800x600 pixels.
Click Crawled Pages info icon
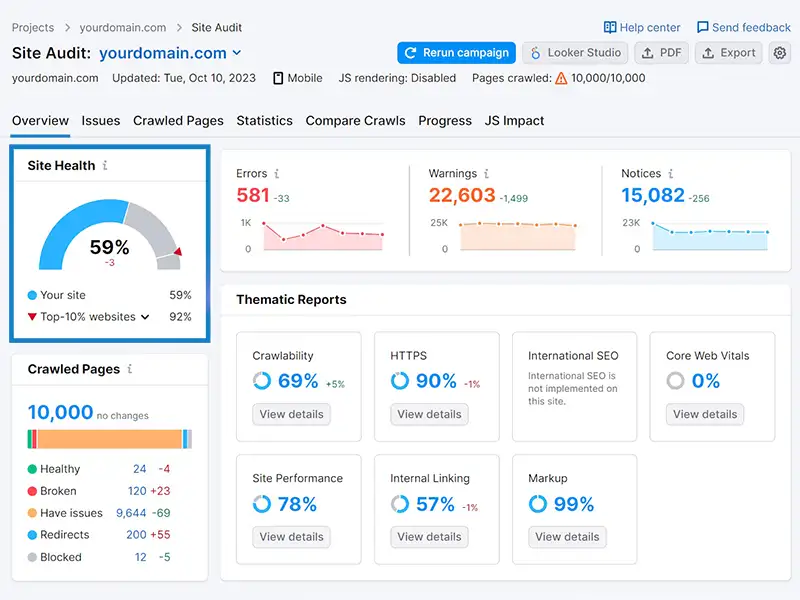click(130, 369)
